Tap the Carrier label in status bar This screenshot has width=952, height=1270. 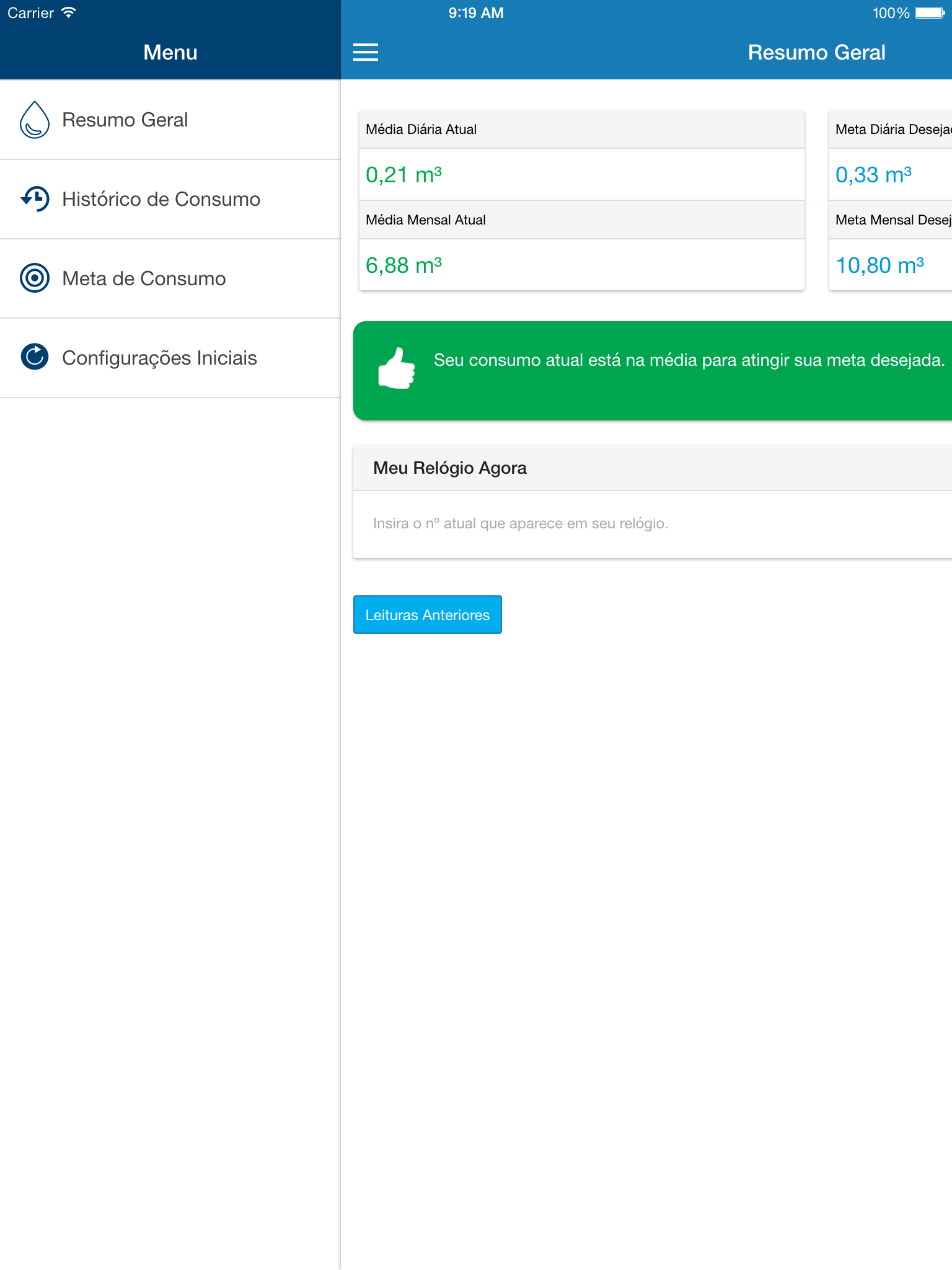(31, 13)
